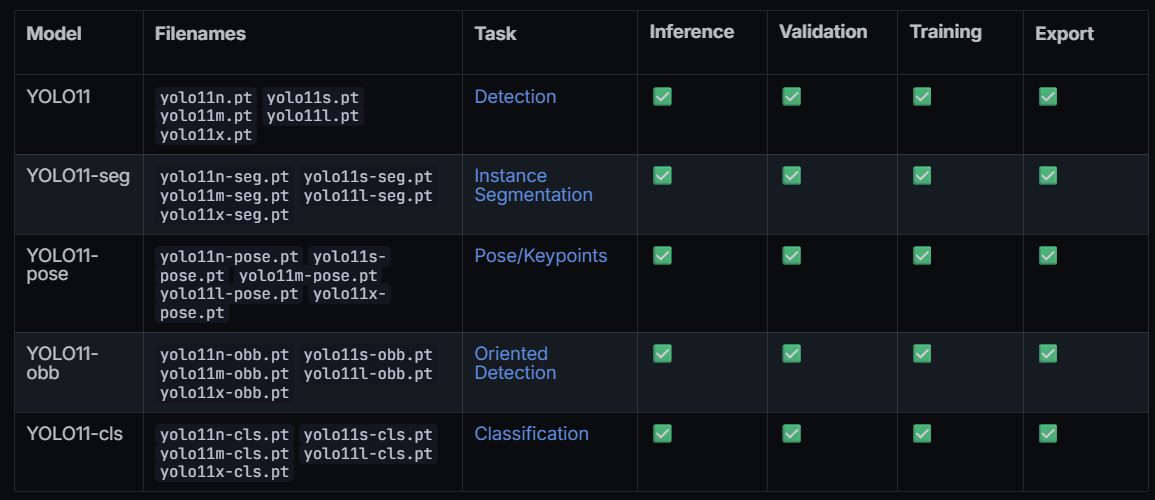The image size is (1155, 500).
Task: Click the YOLO11-pose Inference checkmark icon
Action: click(662, 255)
